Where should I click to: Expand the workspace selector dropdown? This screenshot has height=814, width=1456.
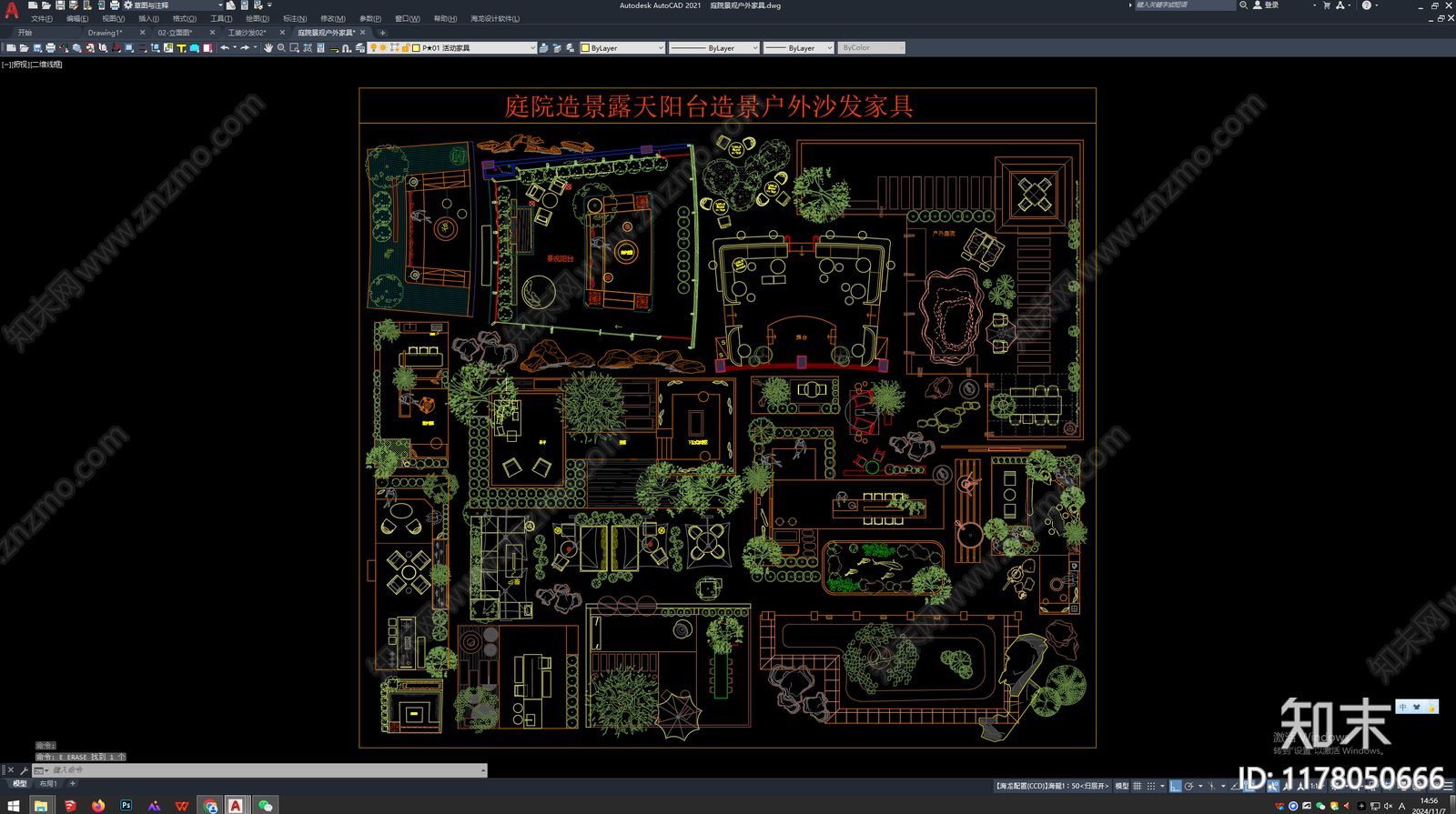pyautogui.click(x=173, y=5)
